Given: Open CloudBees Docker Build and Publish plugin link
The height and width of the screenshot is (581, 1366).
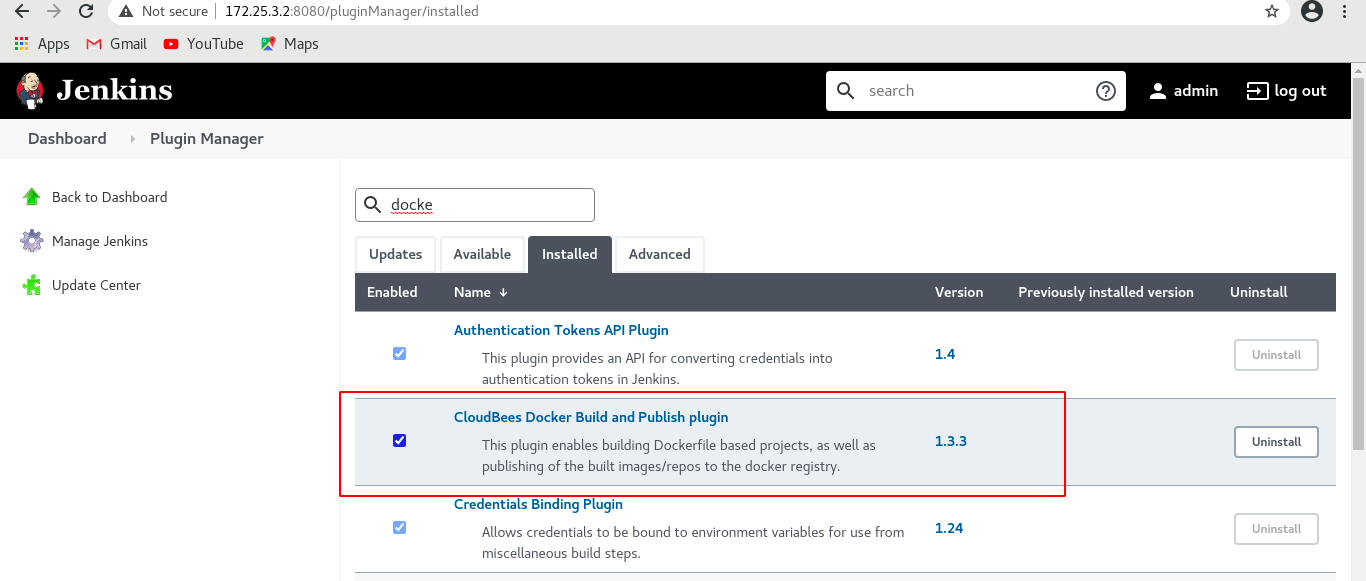Looking at the screenshot, I should coord(591,417).
